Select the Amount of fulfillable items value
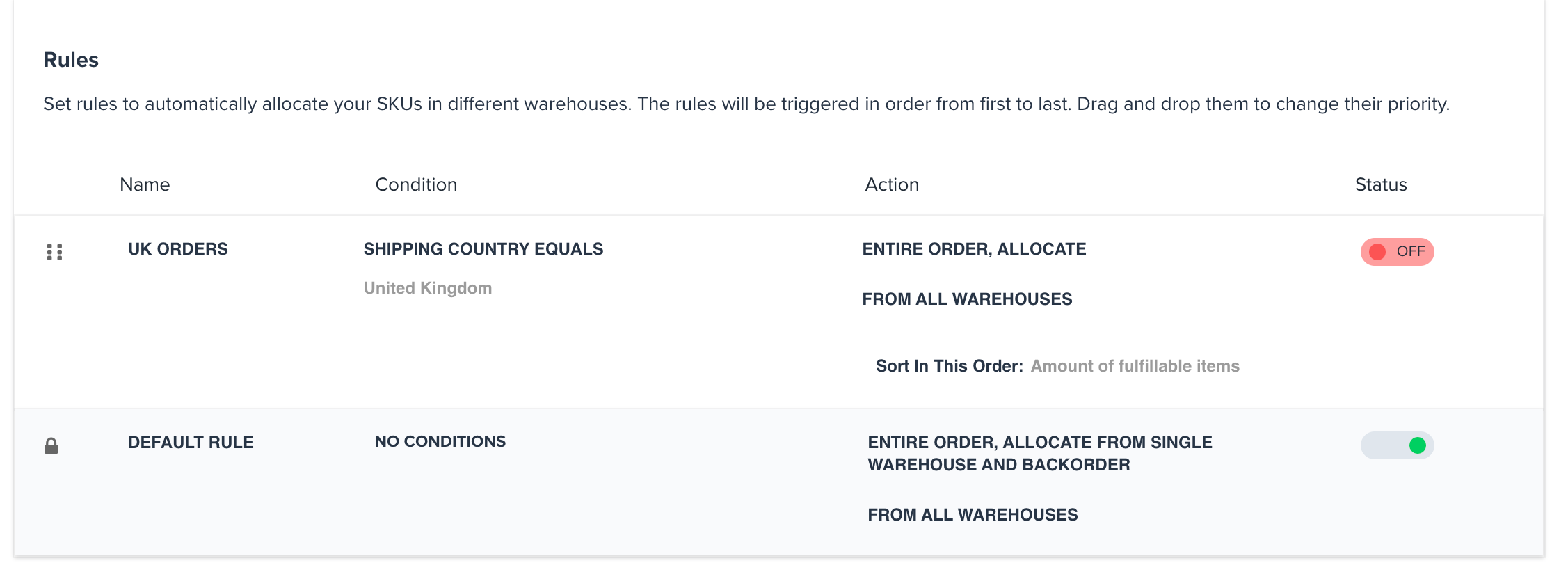The image size is (1568, 579). click(1135, 366)
